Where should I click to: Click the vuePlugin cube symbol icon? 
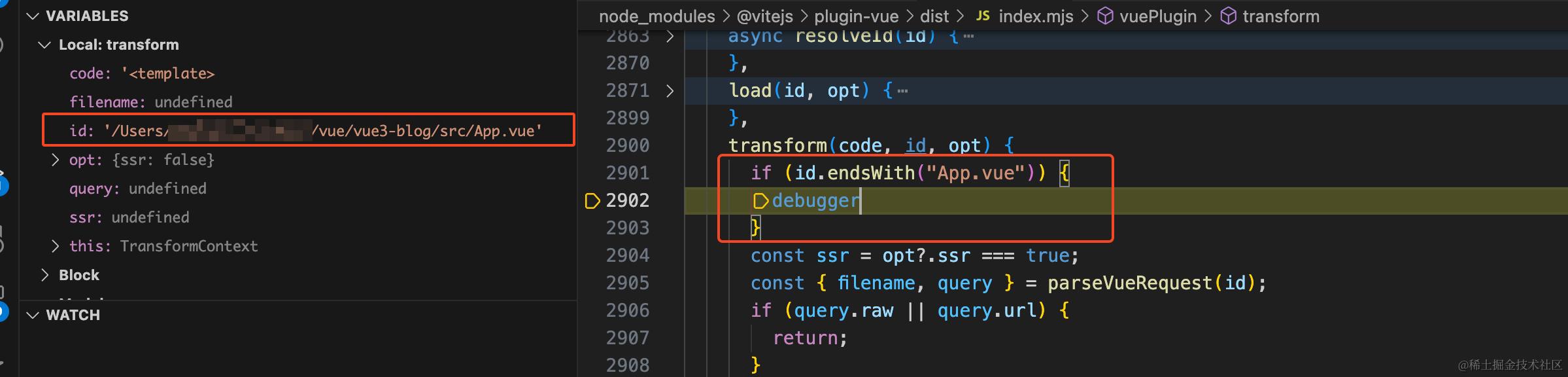pyautogui.click(x=1105, y=16)
